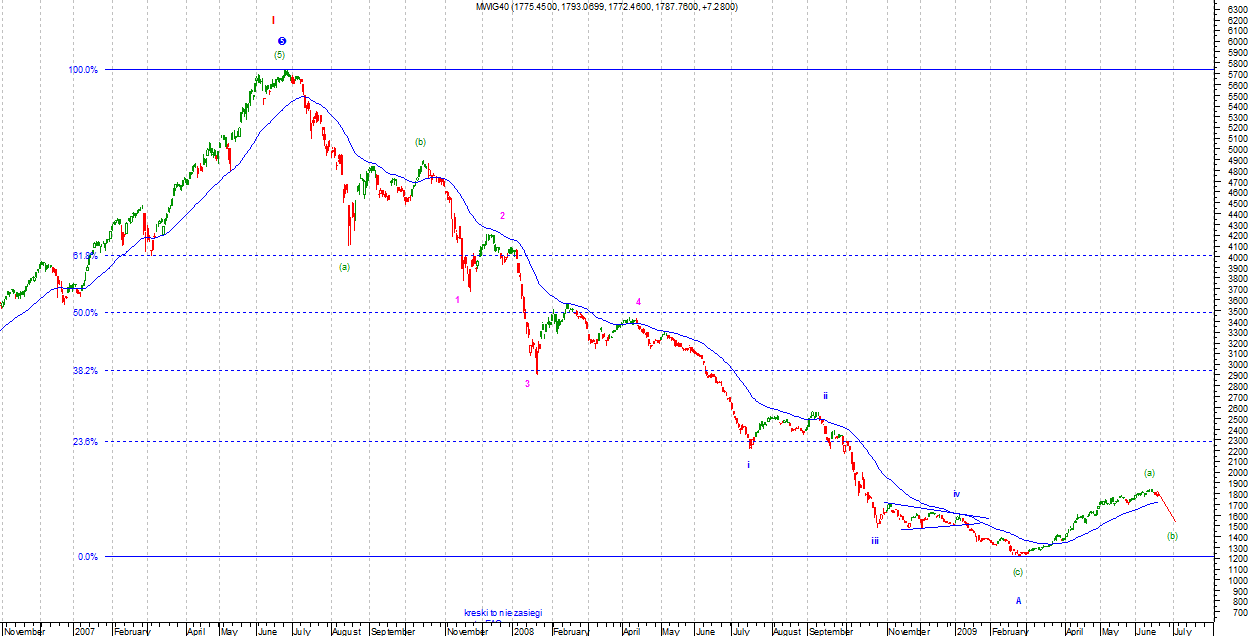Select the magenta wave 2 label
The width and height of the screenshot is (1250, 636).
502,216
